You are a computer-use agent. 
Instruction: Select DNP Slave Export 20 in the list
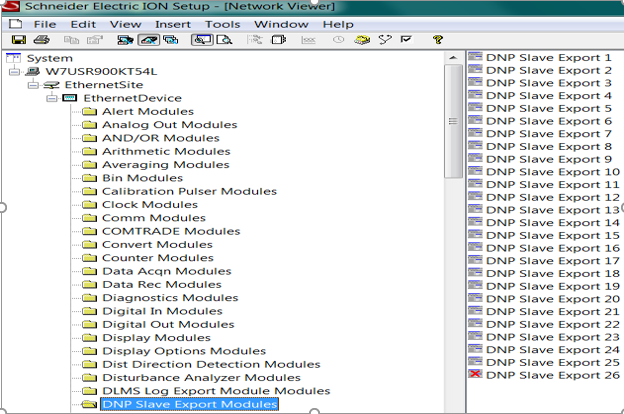pos(553,299)
